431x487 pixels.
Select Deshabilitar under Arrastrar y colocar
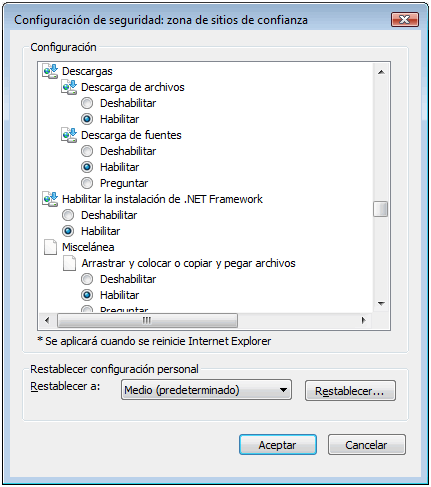click(x=87, y=279)
